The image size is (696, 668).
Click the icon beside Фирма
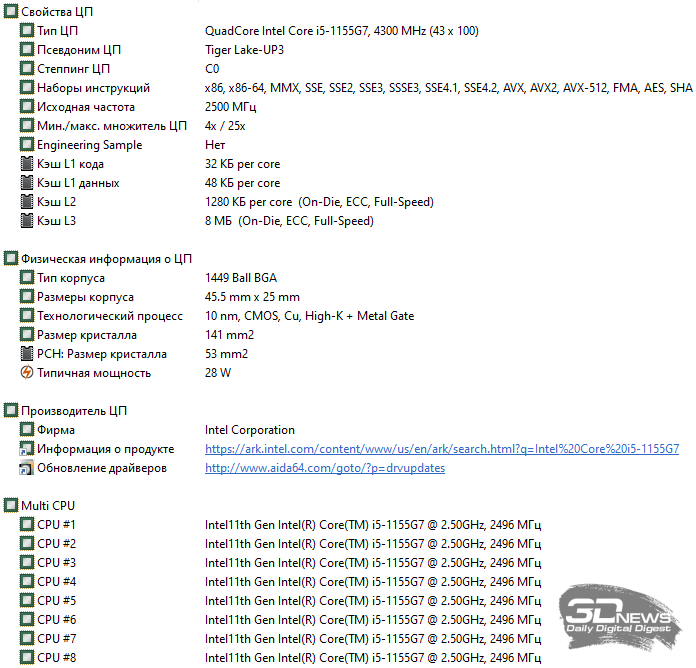tap(27, 430)
